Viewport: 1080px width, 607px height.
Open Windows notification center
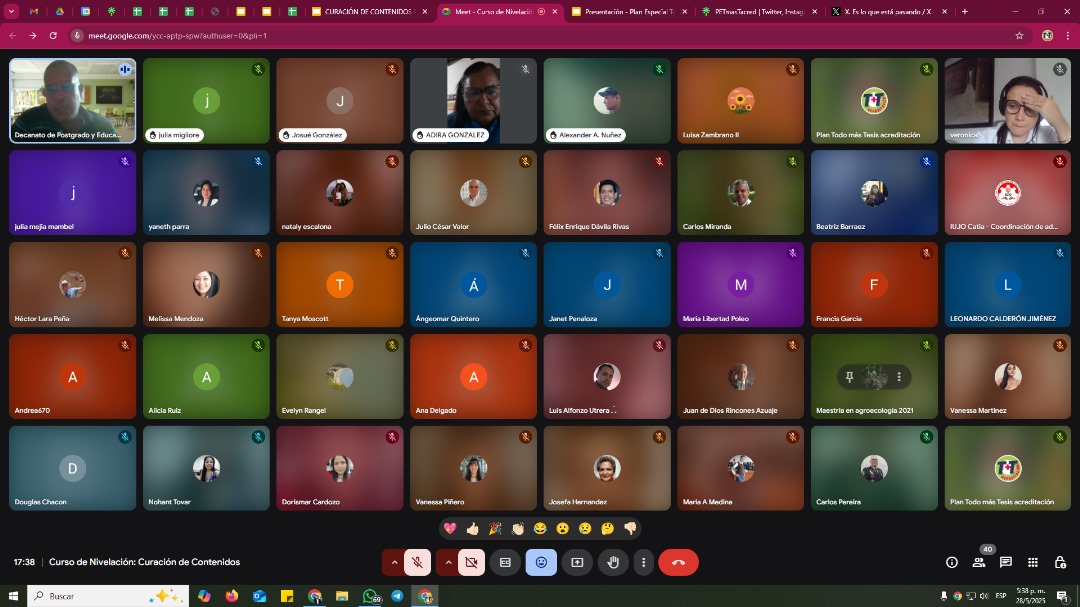click(1063, 596)
